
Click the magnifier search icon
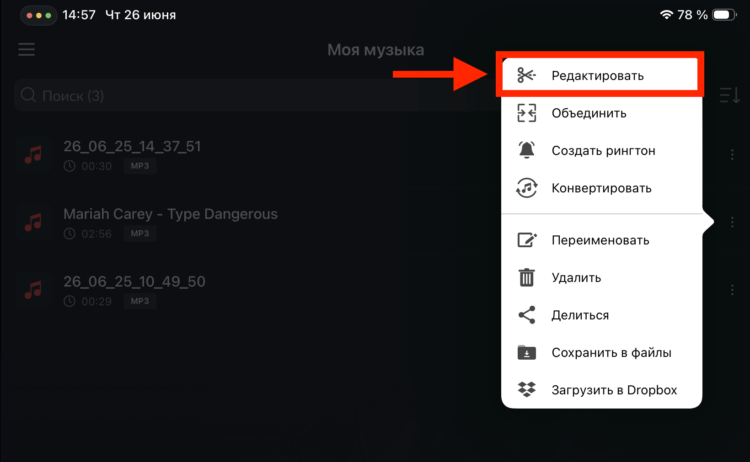click(28, 95)
